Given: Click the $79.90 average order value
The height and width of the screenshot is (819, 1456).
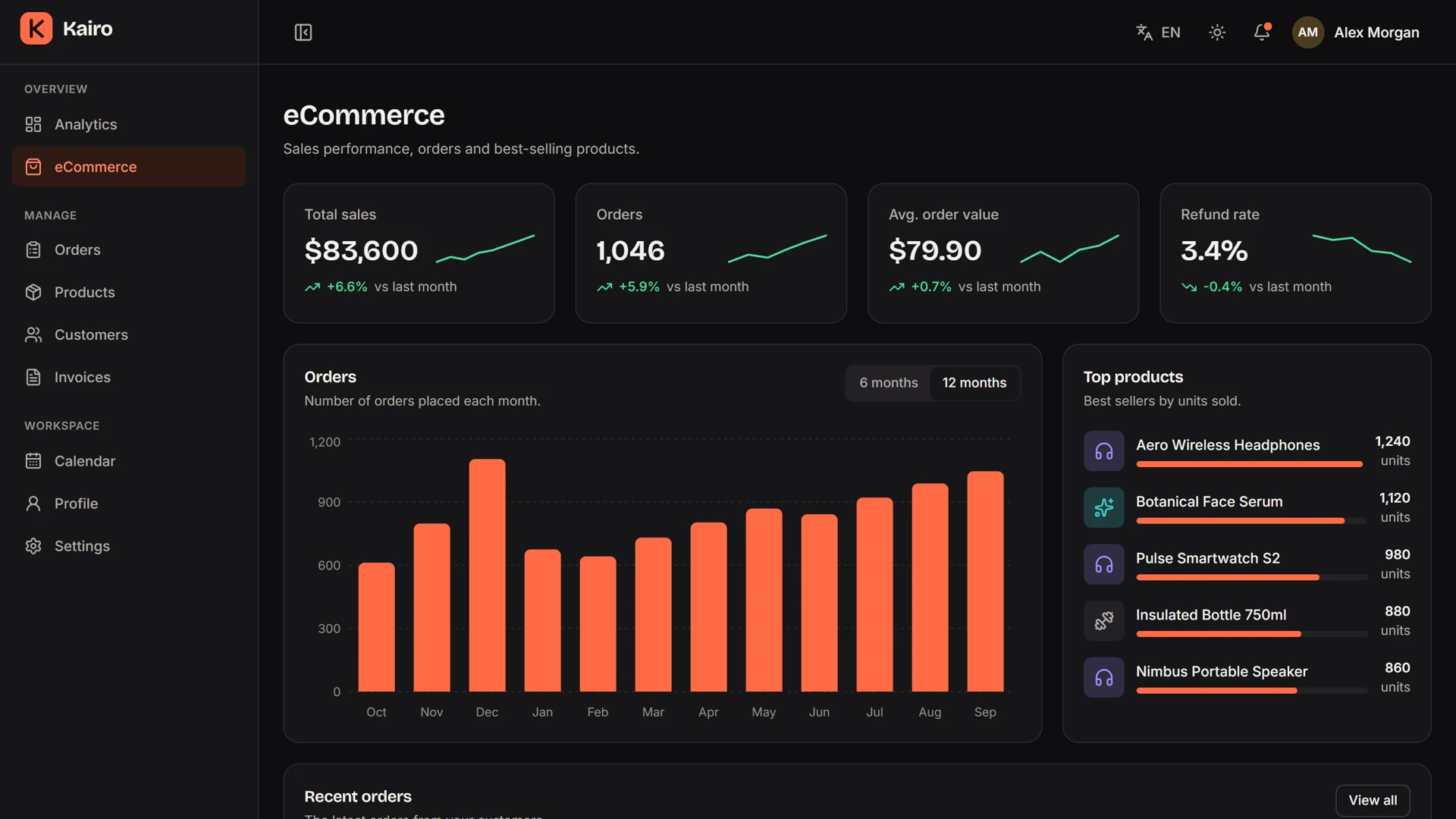Looking at the screenshot, I should click(935, 251).
